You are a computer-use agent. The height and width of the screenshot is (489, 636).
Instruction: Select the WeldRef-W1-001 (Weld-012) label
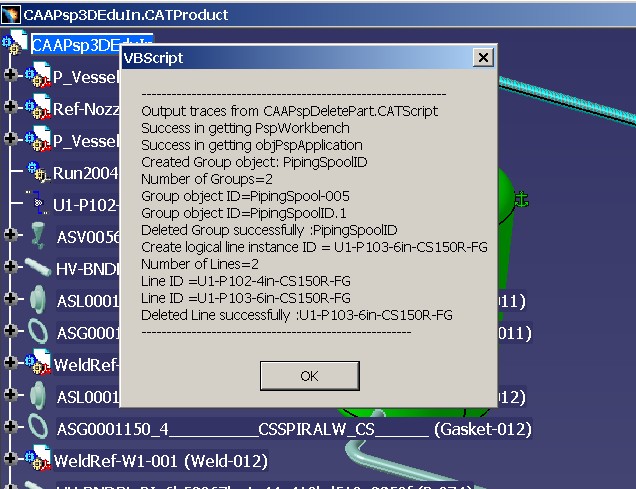point(160,461)
